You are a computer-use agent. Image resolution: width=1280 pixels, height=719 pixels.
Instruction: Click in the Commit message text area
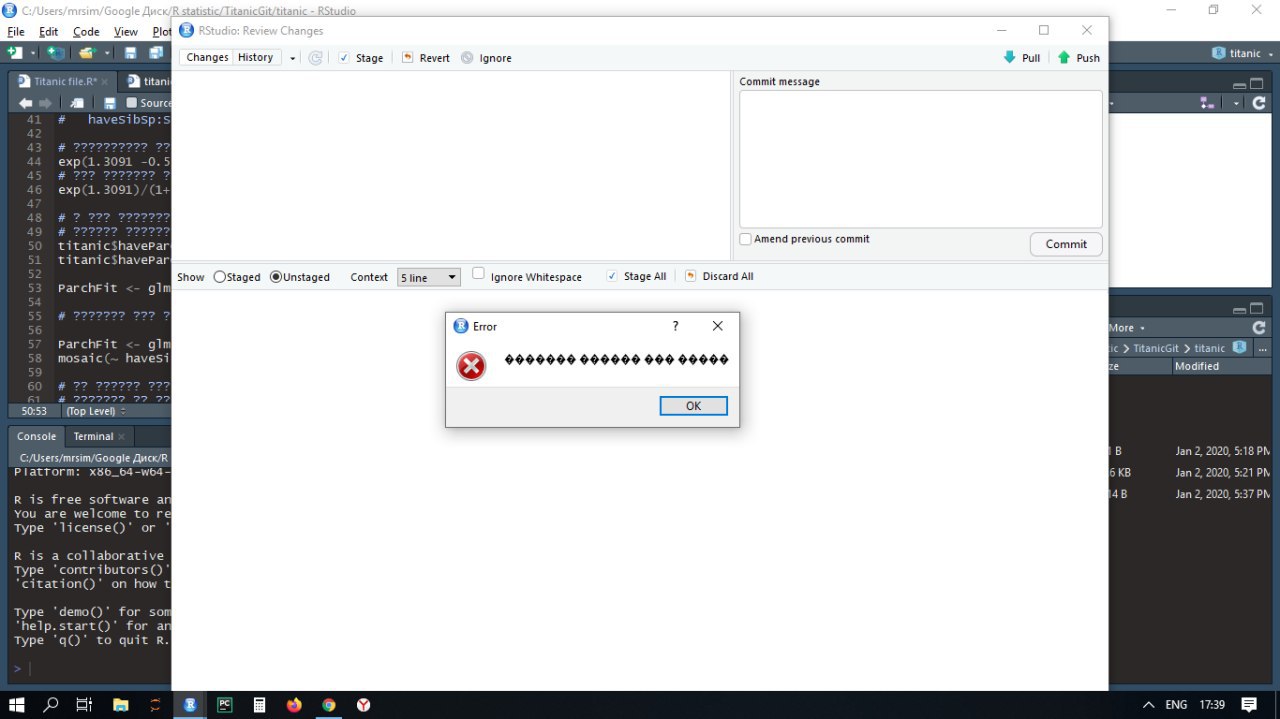(920, 159)
